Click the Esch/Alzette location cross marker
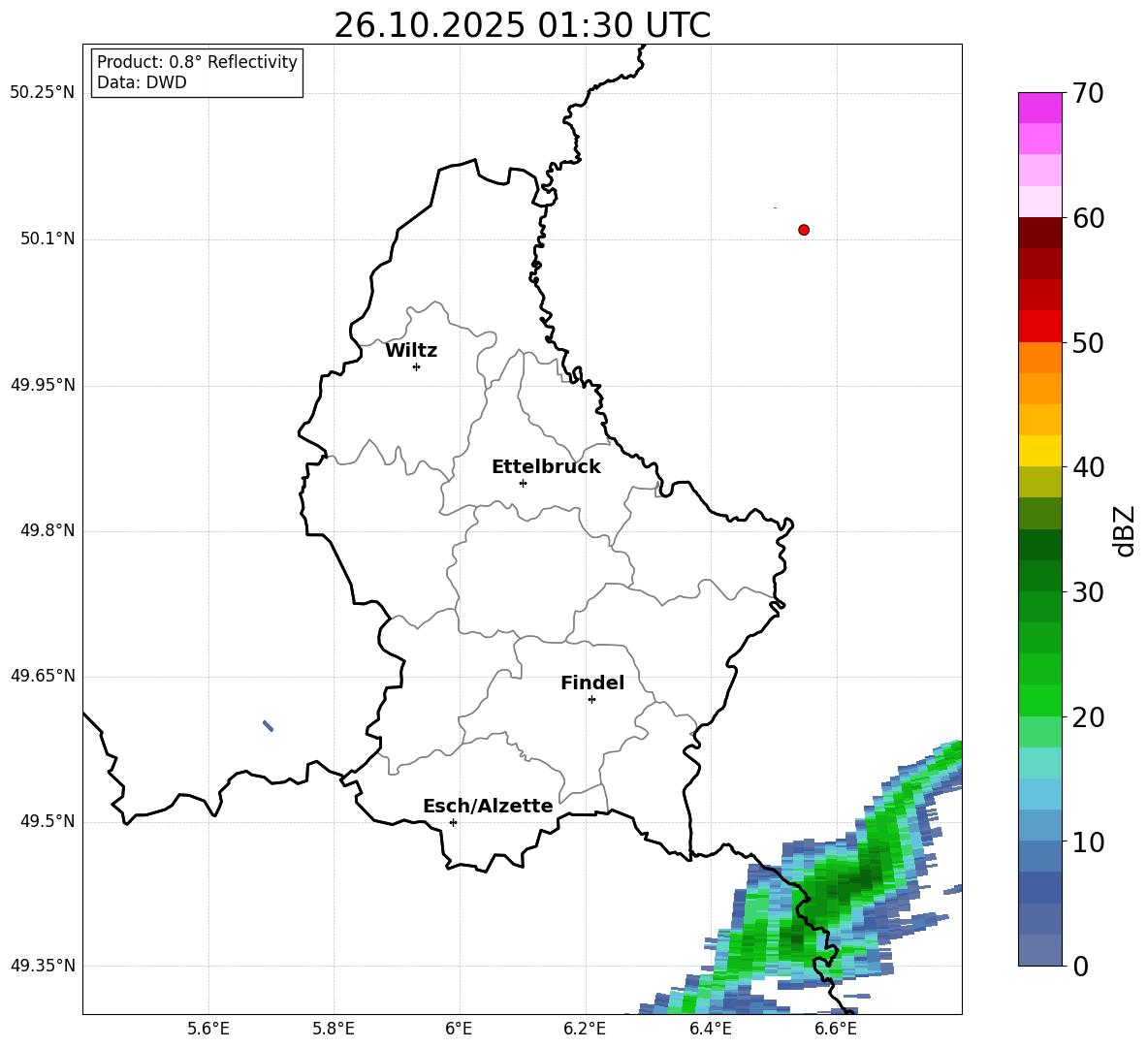1148x1048 pixels. pos(453,822)
